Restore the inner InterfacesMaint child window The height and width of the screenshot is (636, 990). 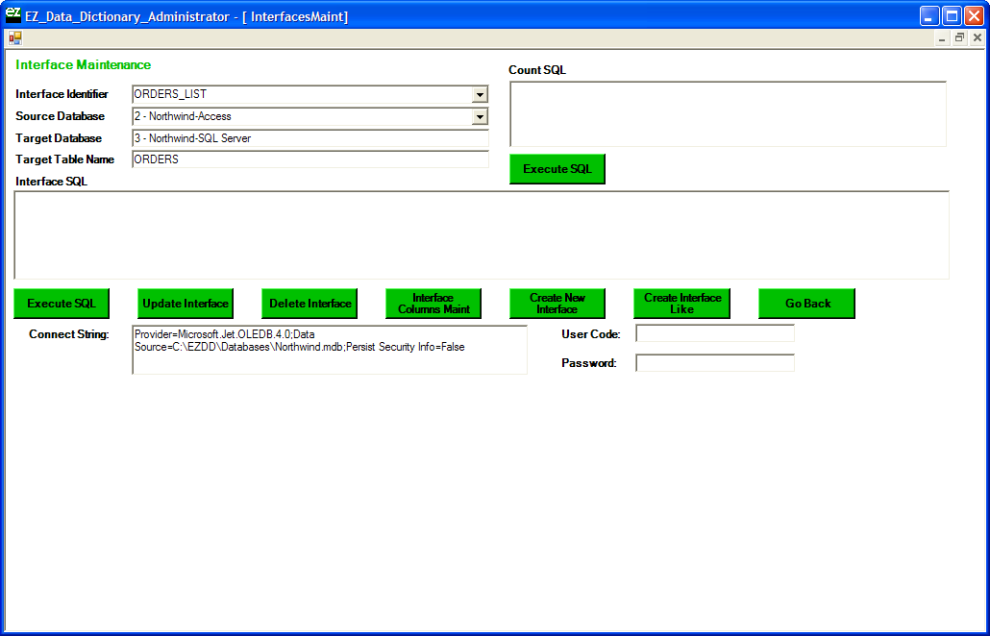[959, 38]
